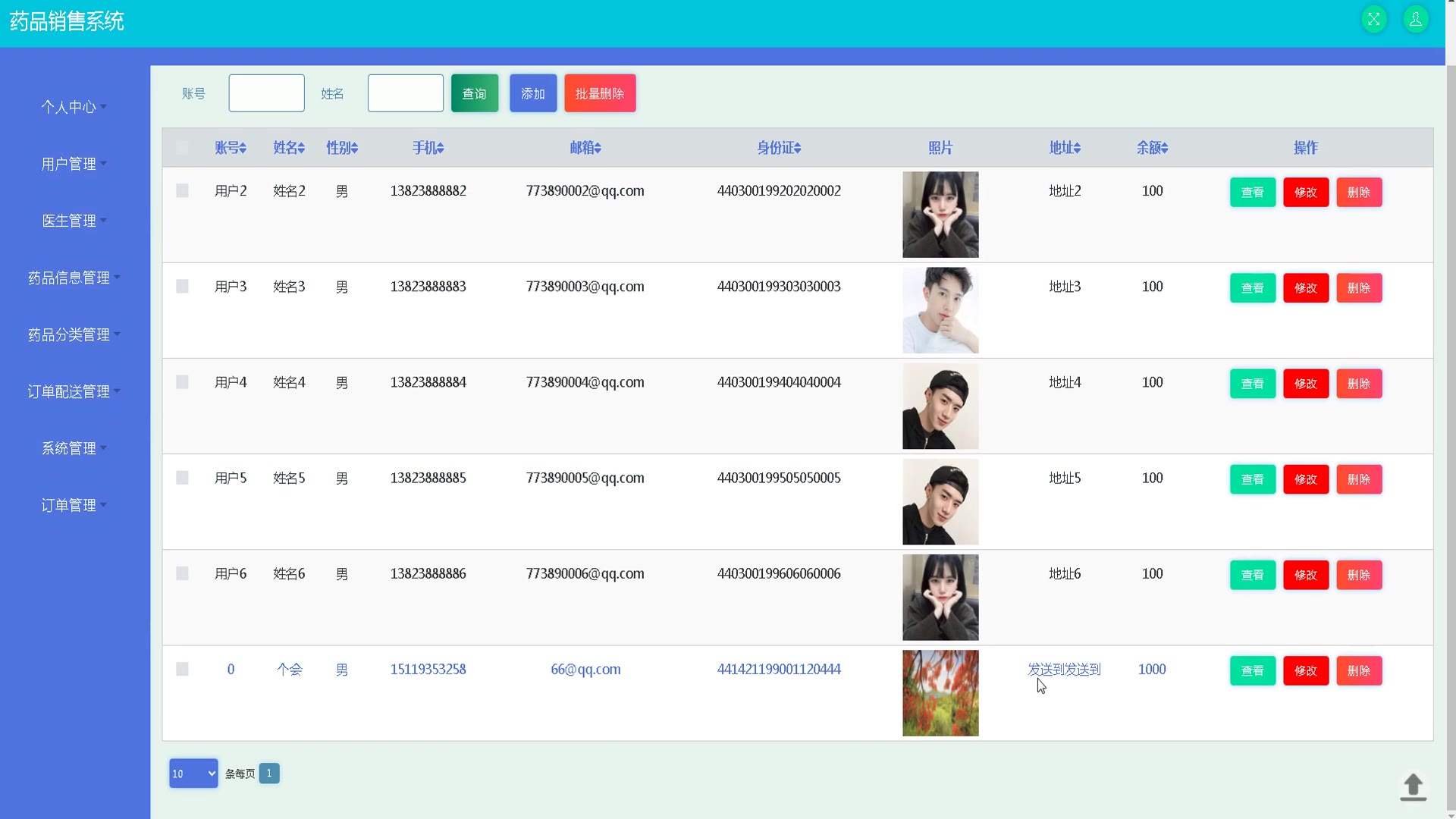This screenshot has height=819, width=1456.
Task: Expand the 订单管理 sidebar menu
Action: [74, 505]
